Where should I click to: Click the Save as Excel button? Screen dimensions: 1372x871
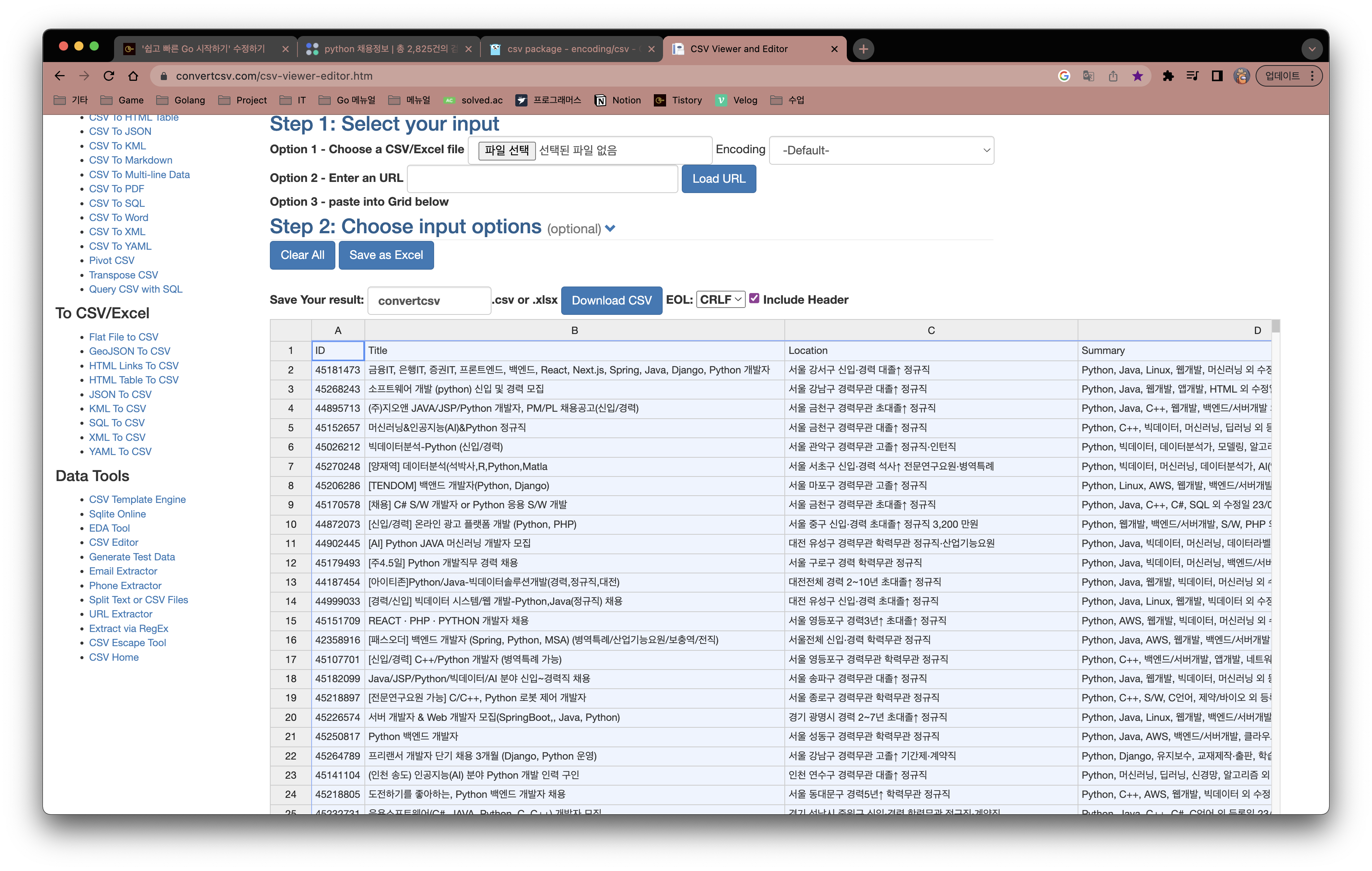click(x=386, y=255)
